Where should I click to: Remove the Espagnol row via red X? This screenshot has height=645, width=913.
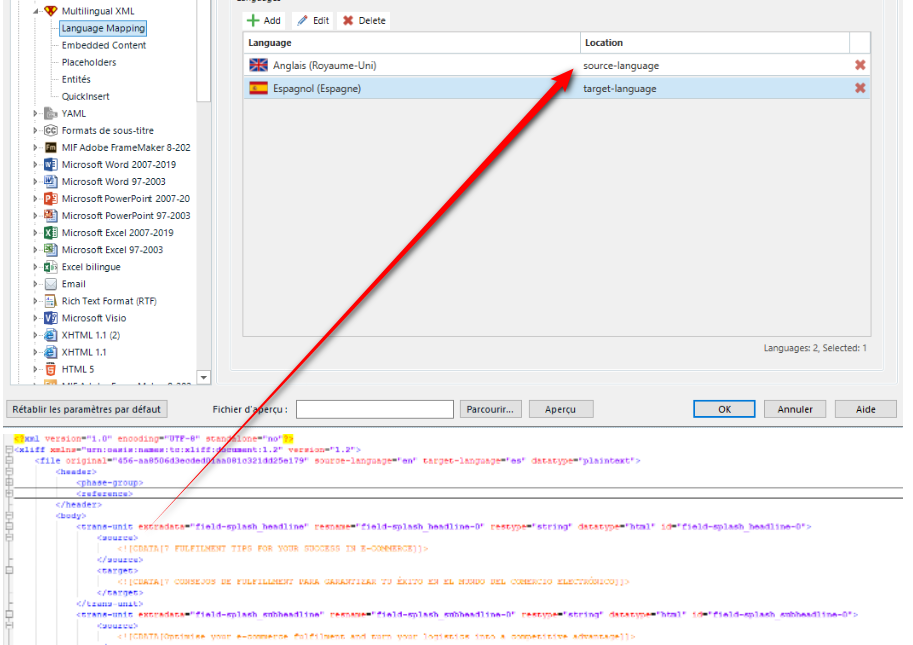coord(859,88)
